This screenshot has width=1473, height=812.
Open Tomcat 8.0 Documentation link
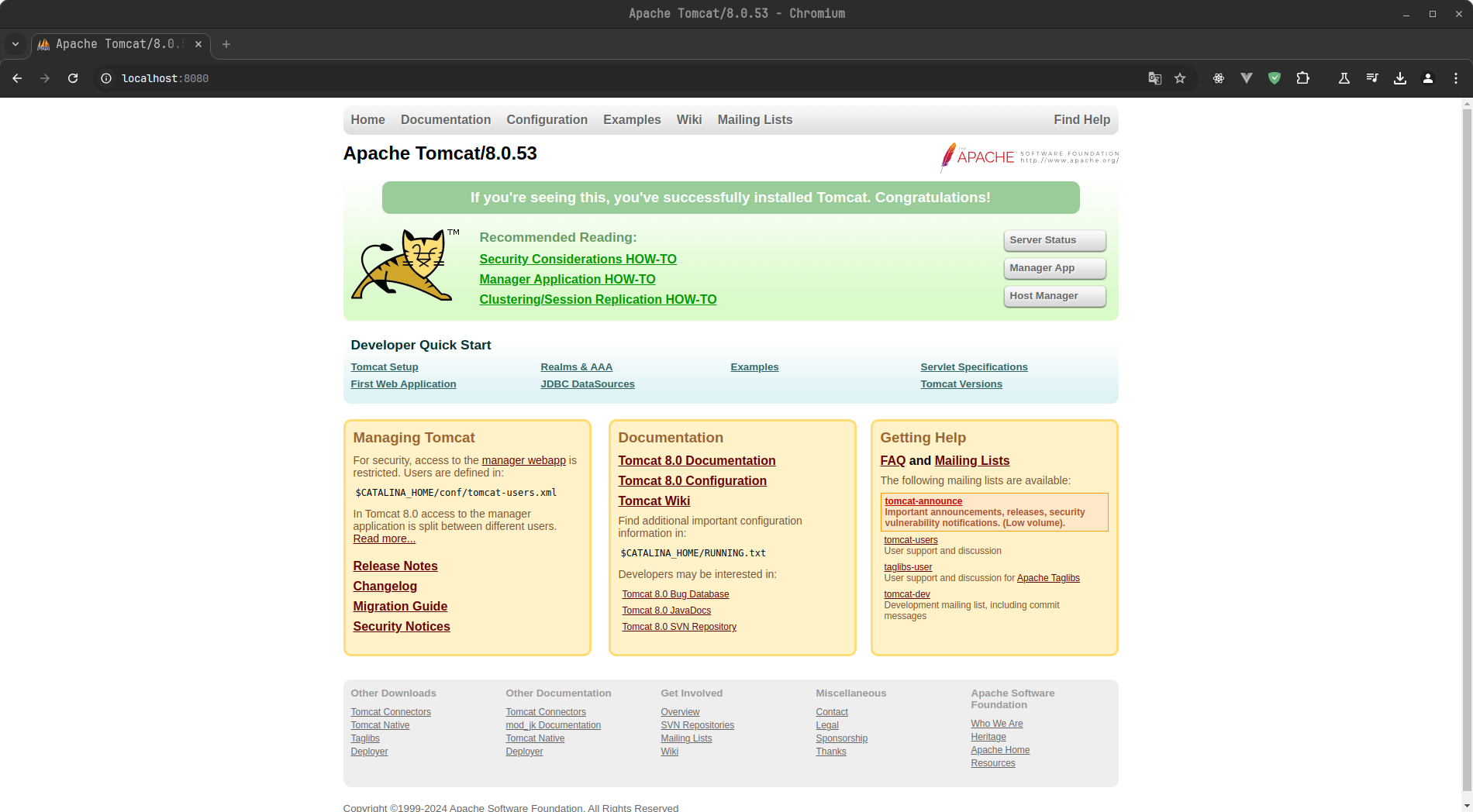coord(697,461)
